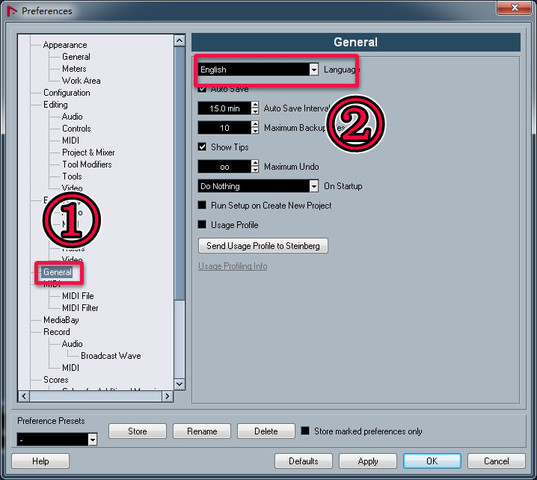
Task: Increase Auto Save Interval with up arrow
Action: point(255,105)
